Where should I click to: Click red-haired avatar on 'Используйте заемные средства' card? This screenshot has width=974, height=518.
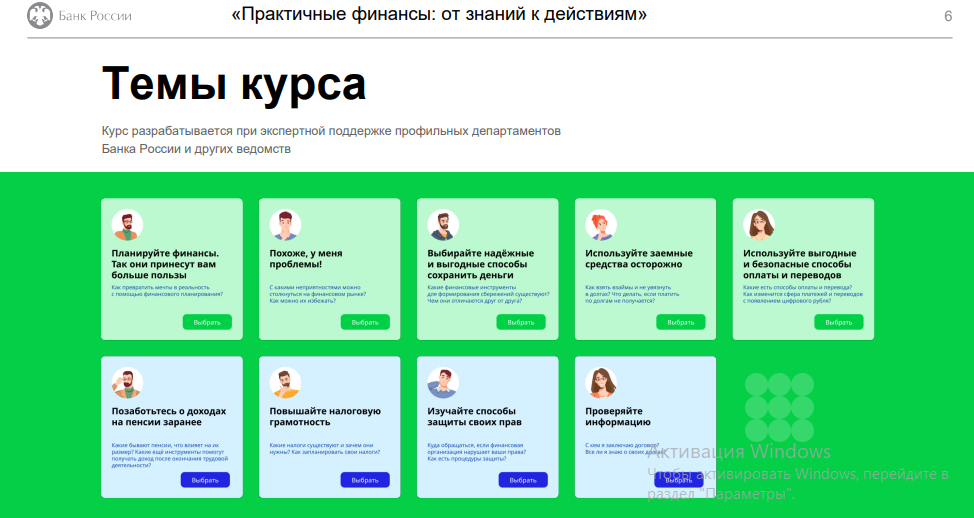click(x=601, y=225)
